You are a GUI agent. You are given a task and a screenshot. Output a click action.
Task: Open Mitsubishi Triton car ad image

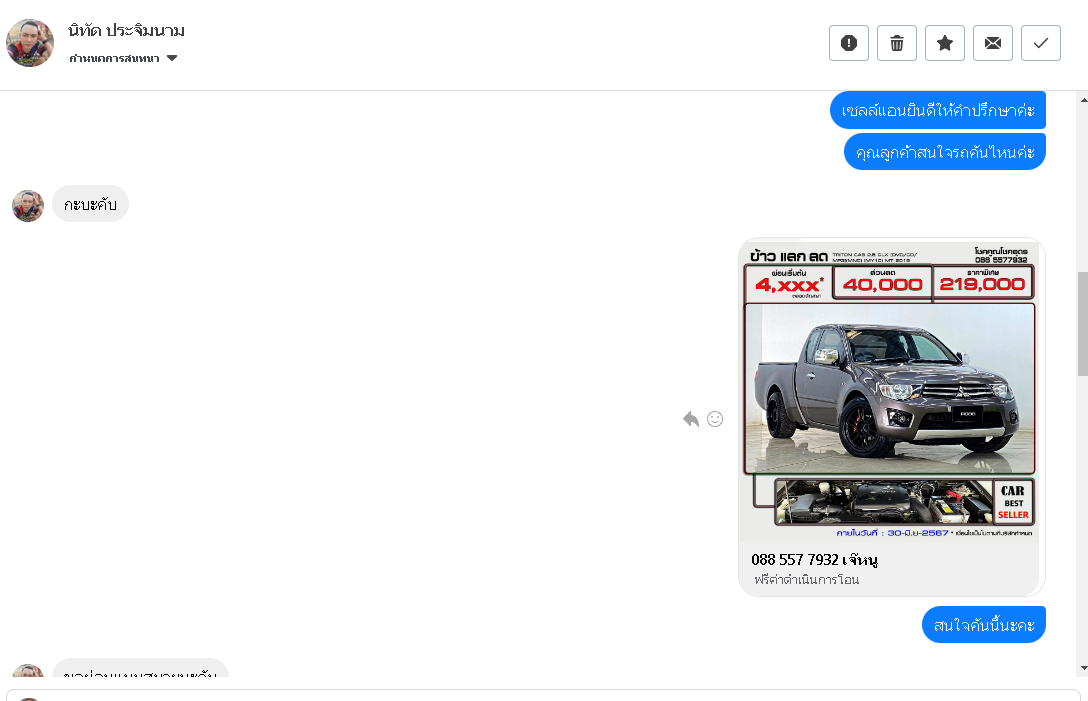pyautogui.click(x=891, y=390)
